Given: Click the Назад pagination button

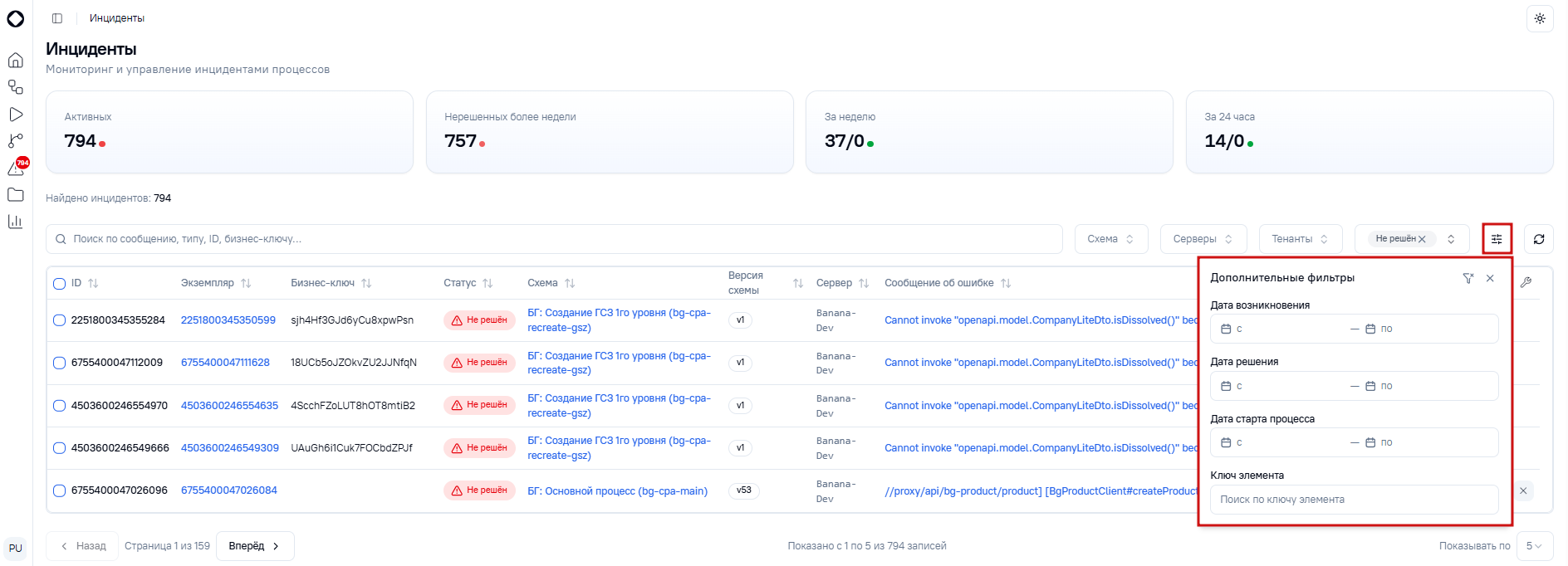Looking at the screenshot, I should [82, 546].
